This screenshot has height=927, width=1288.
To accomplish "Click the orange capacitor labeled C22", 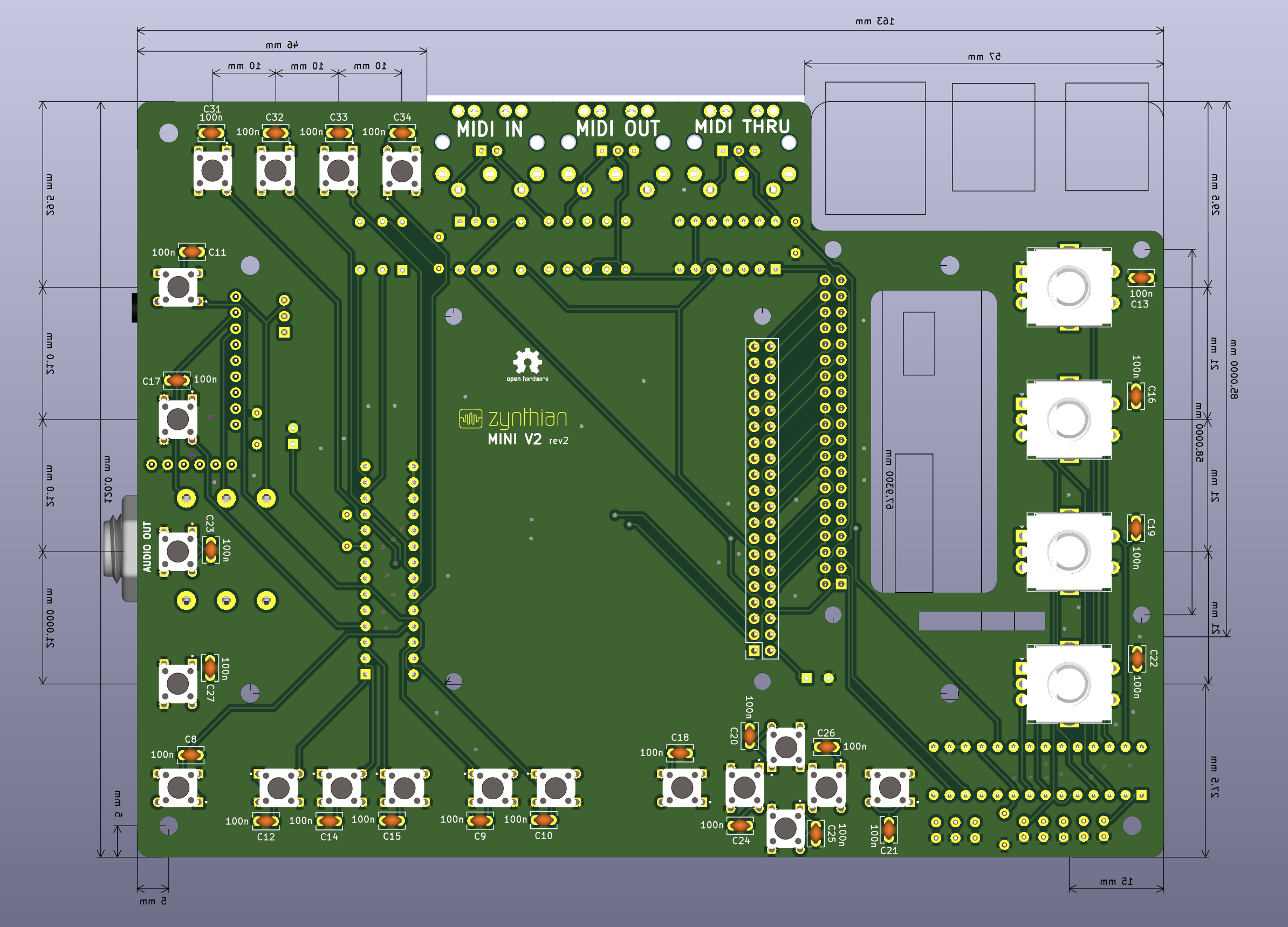I will click(x=1136, y=658).
